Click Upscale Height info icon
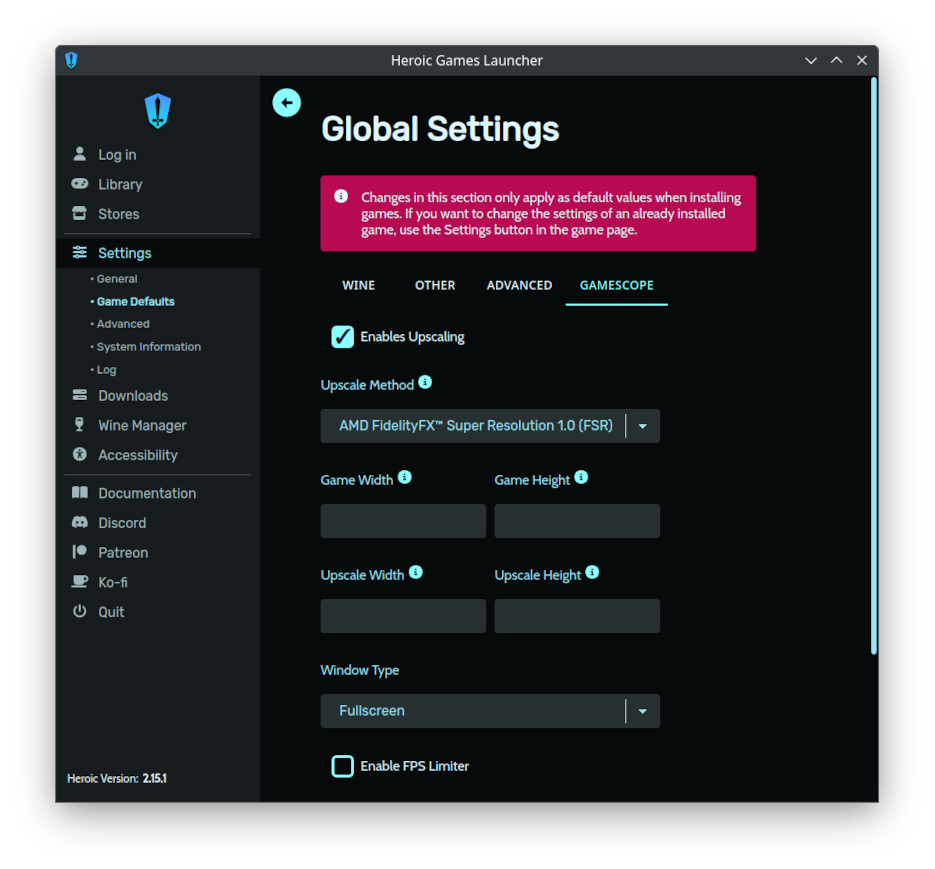Image resolution: width=935 pixels, height=869 pixels. [592, 572]
